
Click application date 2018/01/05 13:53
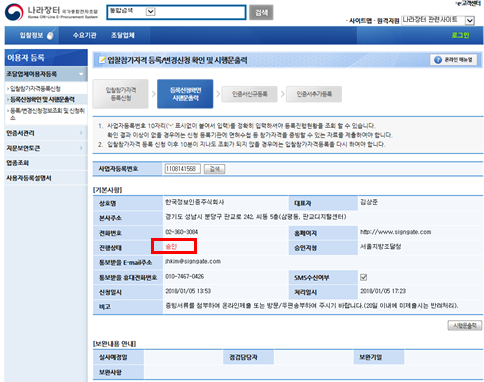pyautogui.click(x=188, y=291)
